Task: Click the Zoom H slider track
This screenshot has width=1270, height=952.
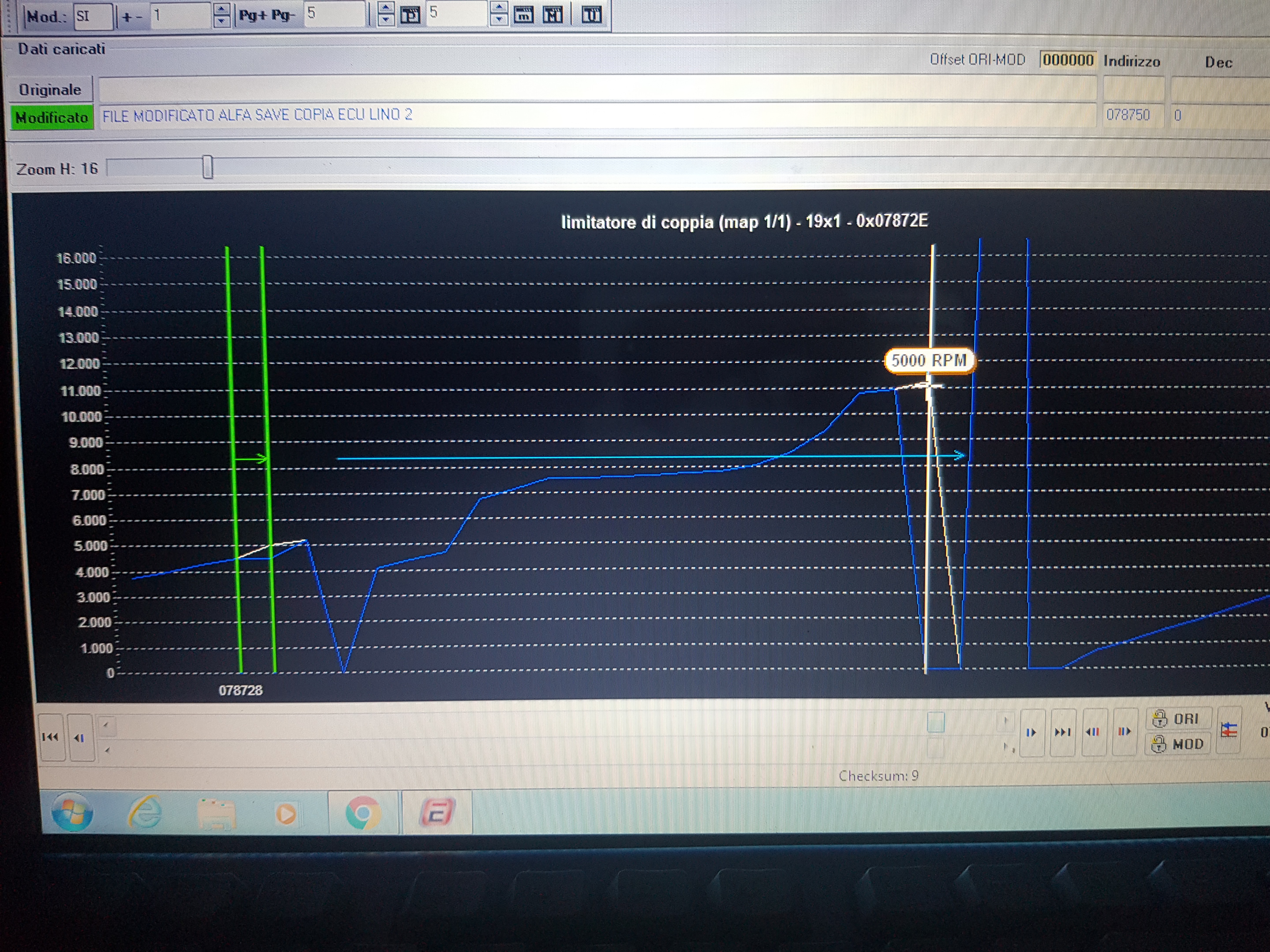Action: 689,167
